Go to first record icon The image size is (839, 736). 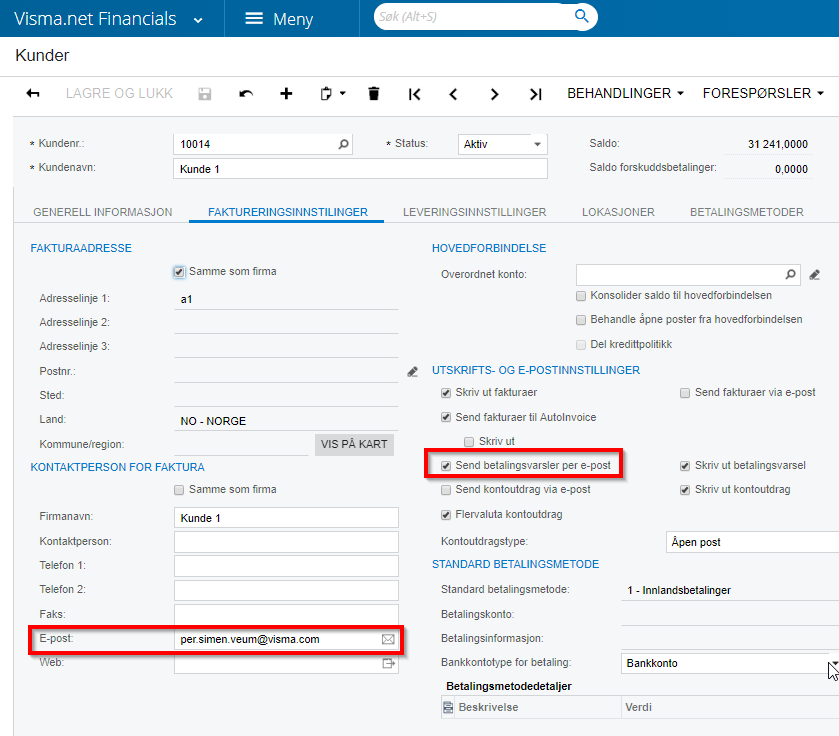(414, 94)
